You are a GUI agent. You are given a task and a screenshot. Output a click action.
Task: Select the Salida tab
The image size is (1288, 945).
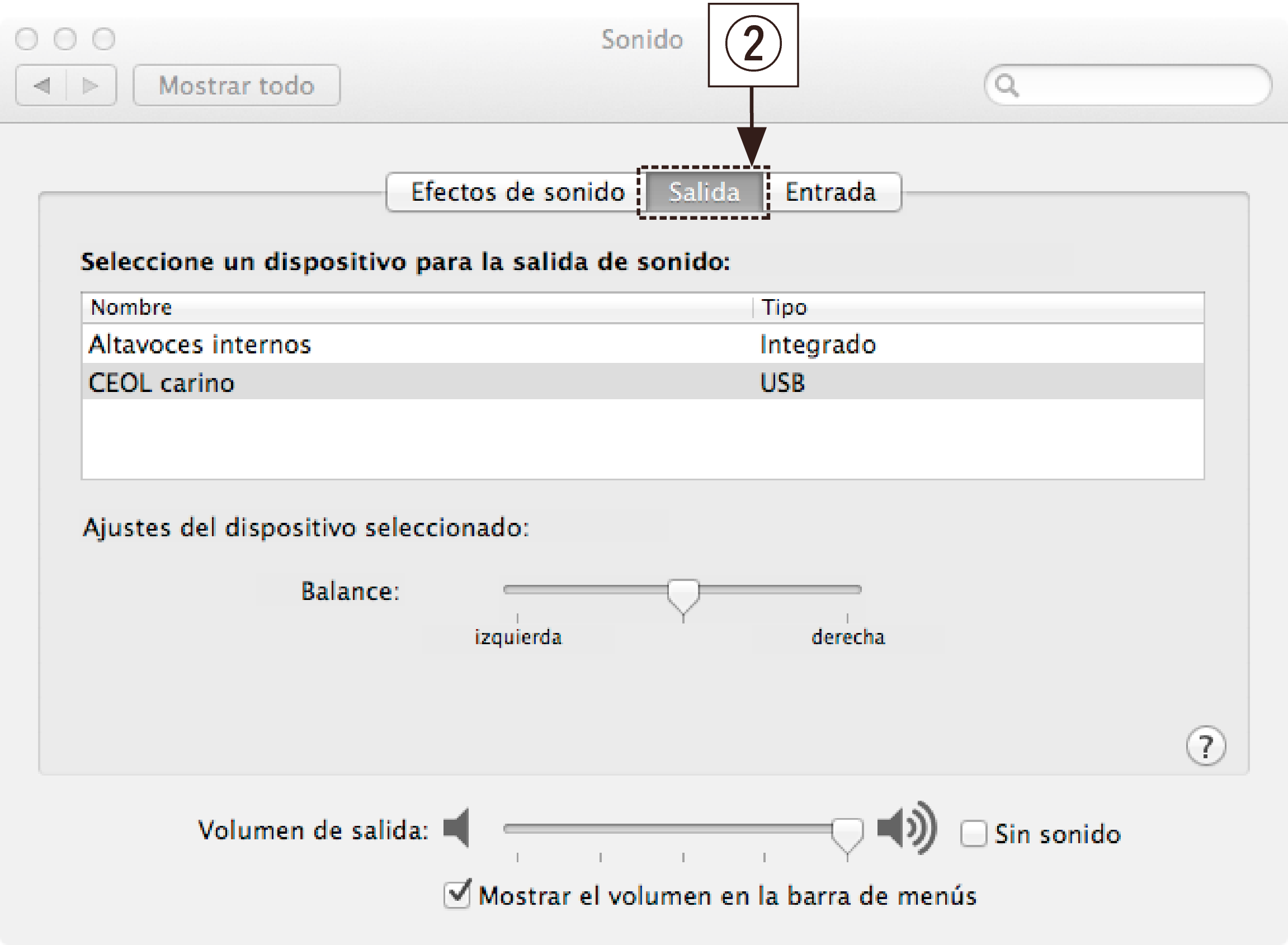704,192
